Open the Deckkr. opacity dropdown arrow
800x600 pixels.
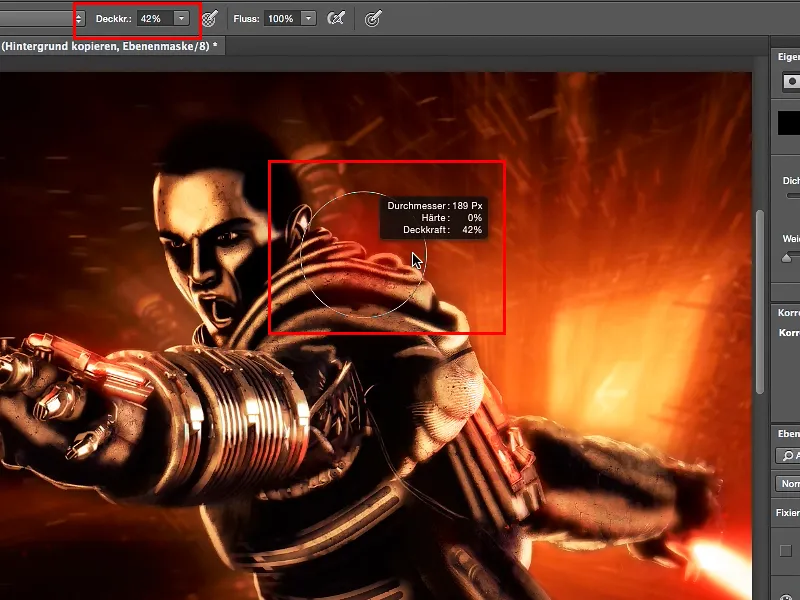tap(181, 18)
